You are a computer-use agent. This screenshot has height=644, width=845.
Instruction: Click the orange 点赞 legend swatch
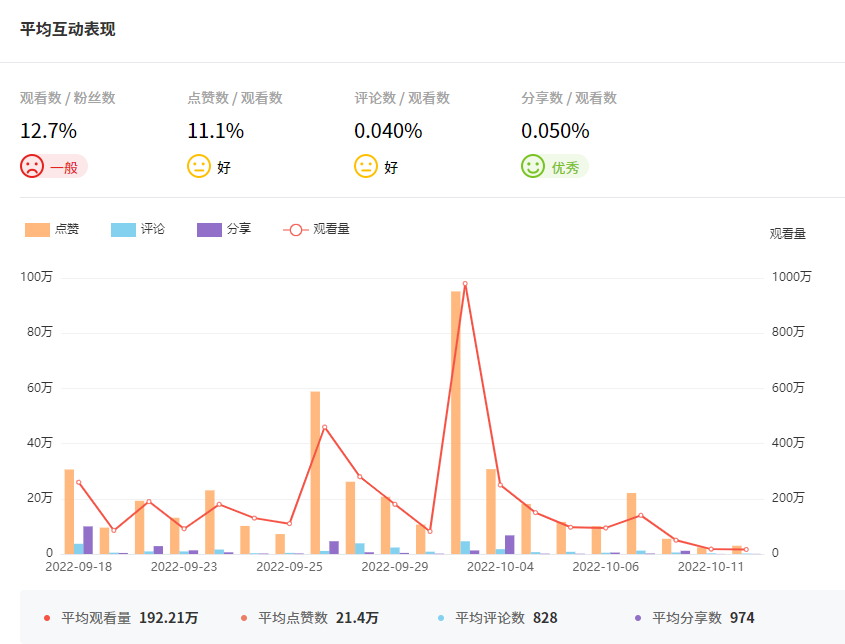tap(38, 229)
